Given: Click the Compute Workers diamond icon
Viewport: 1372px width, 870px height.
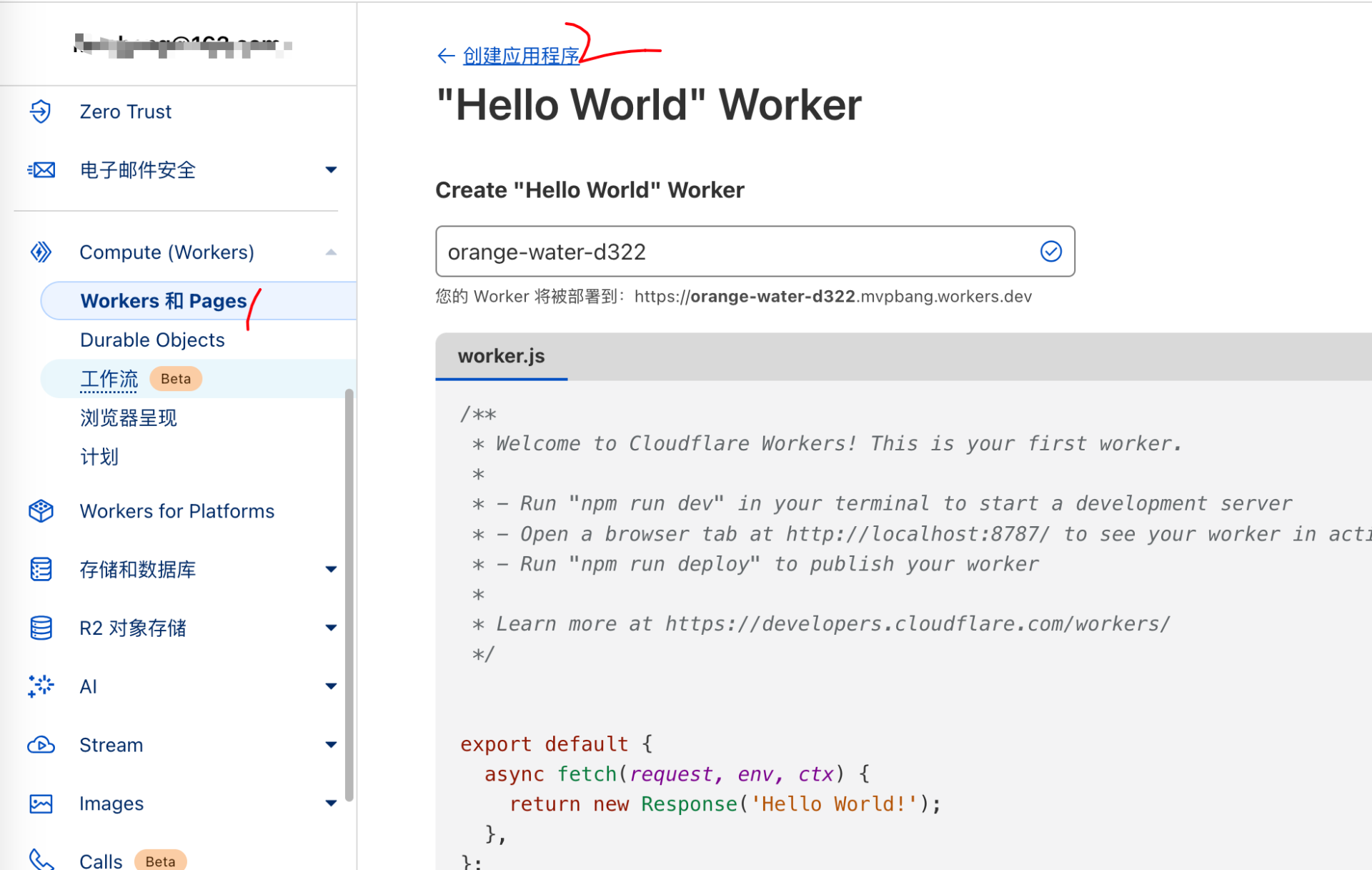Looking at the screenshot, I should pyautogui.click(x=41, y=252).
